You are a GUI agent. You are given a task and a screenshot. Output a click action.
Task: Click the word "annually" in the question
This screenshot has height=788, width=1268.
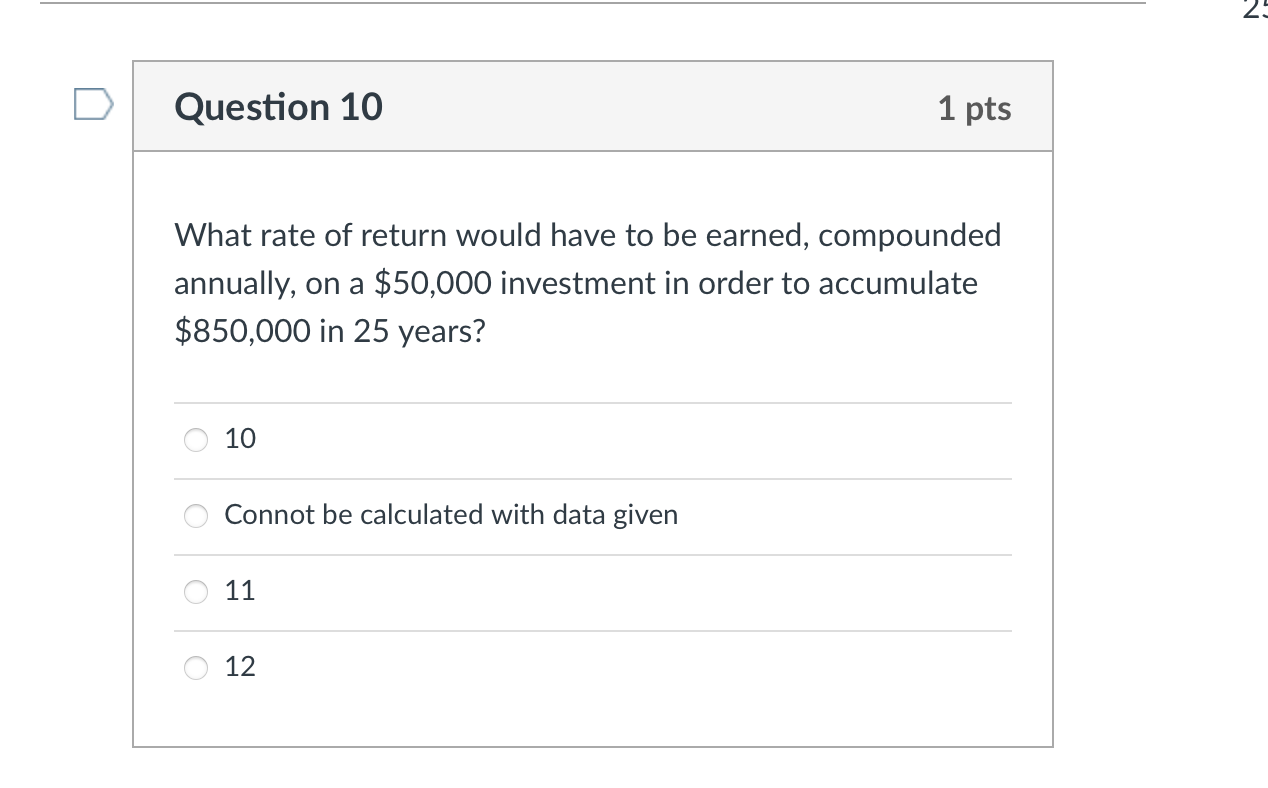(233, 284)
